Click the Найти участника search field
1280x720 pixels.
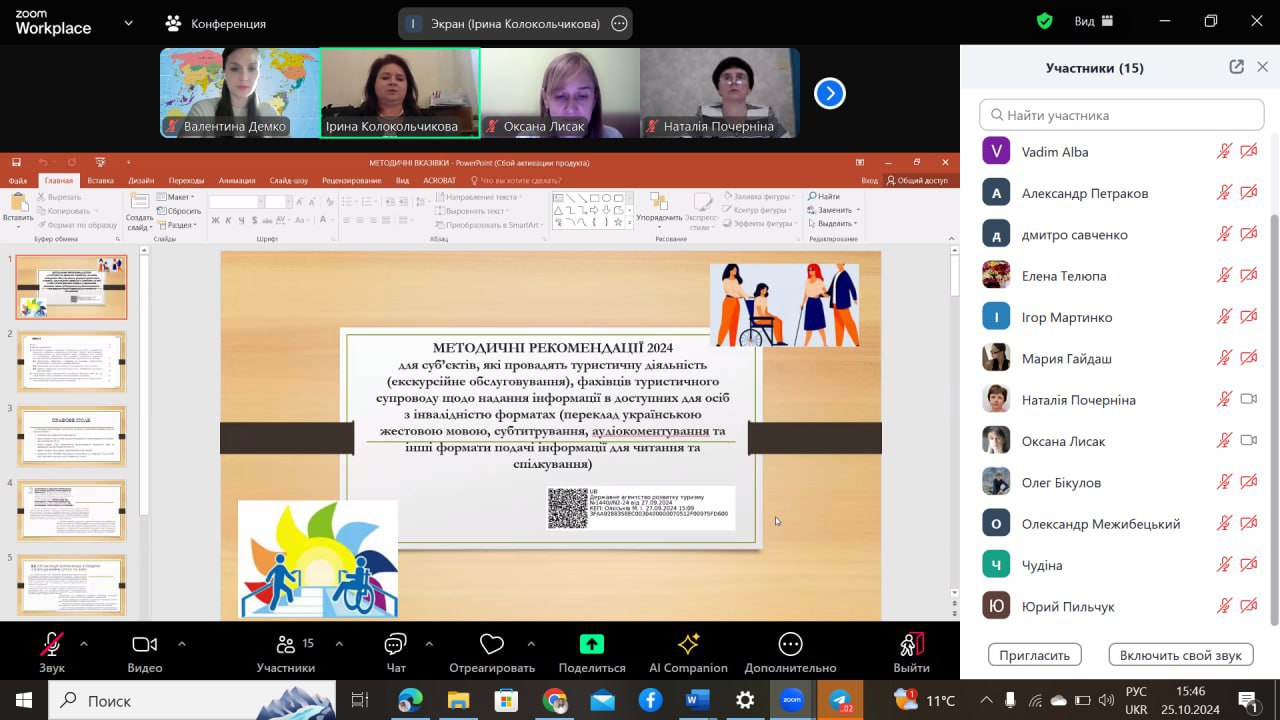point(1121,115)
